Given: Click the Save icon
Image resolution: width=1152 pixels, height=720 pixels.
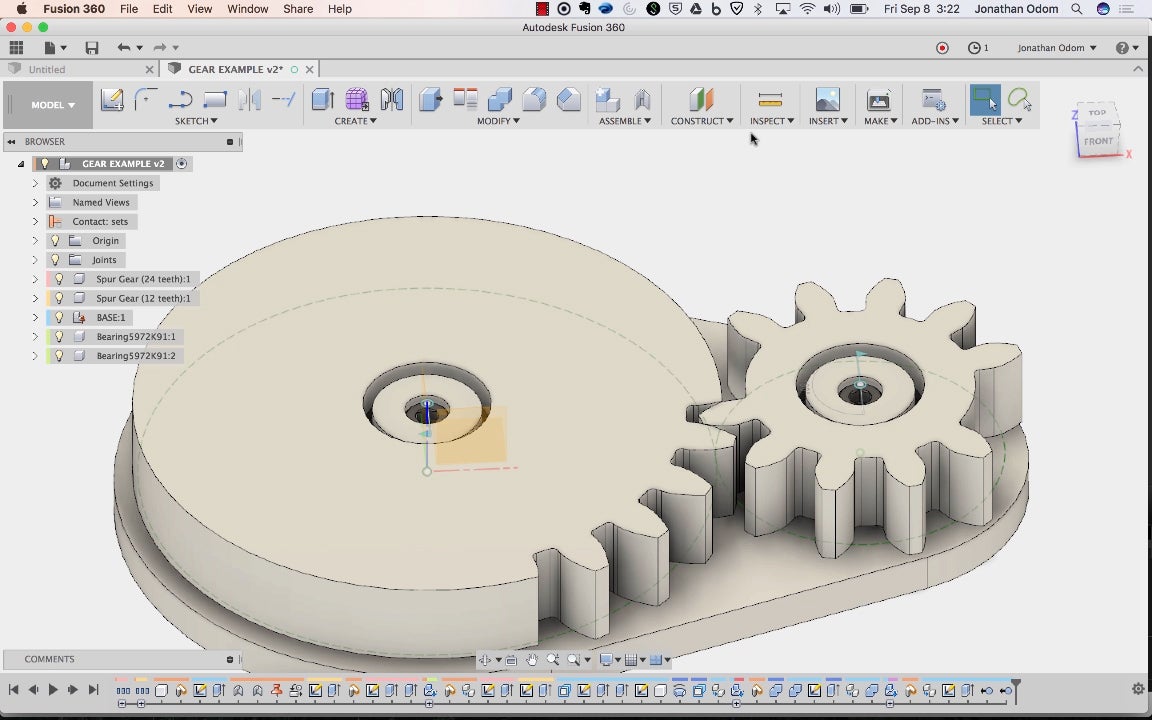Looking at the screenshot, I should [92, 48].
